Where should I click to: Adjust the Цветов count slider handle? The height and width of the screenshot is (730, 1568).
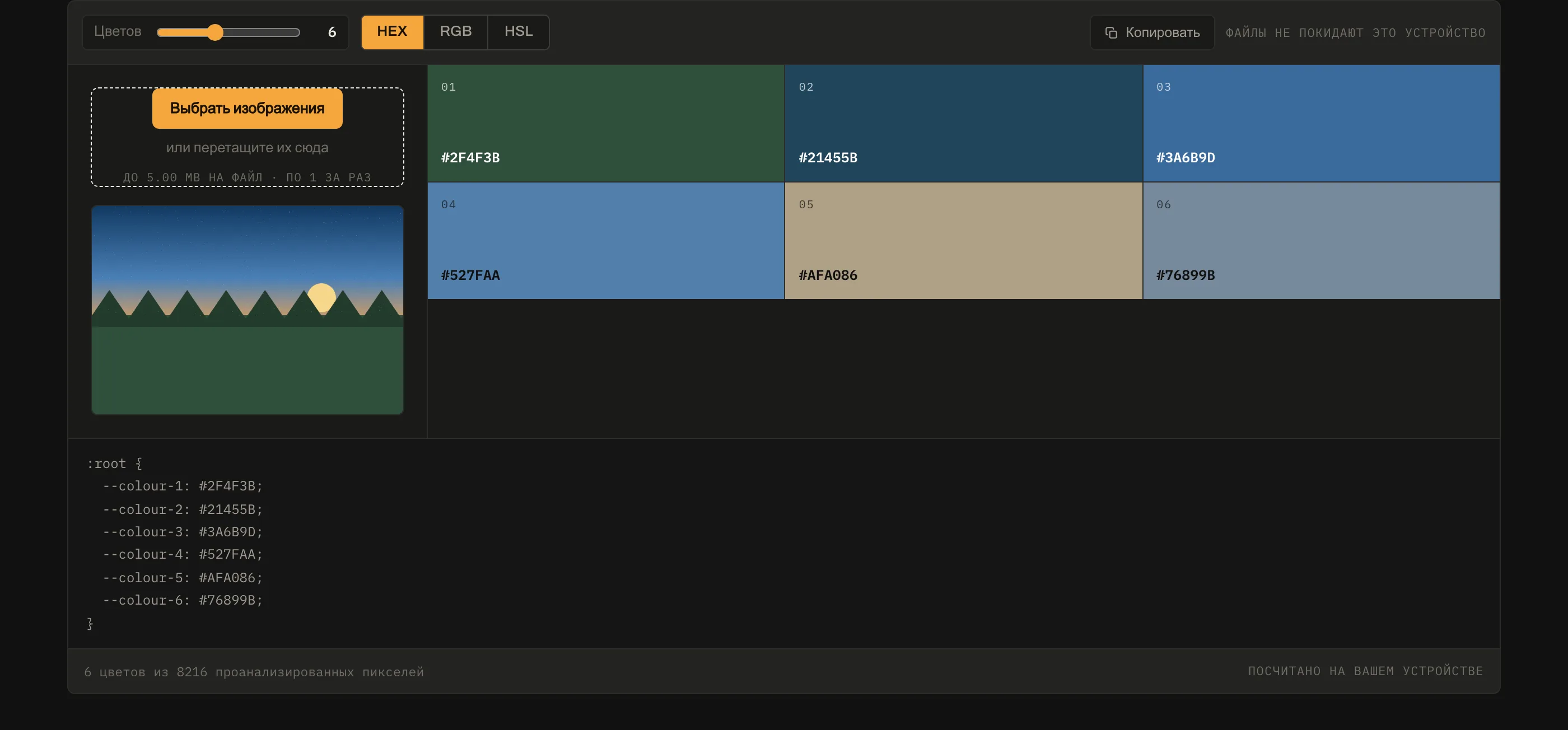coord(215,32)
